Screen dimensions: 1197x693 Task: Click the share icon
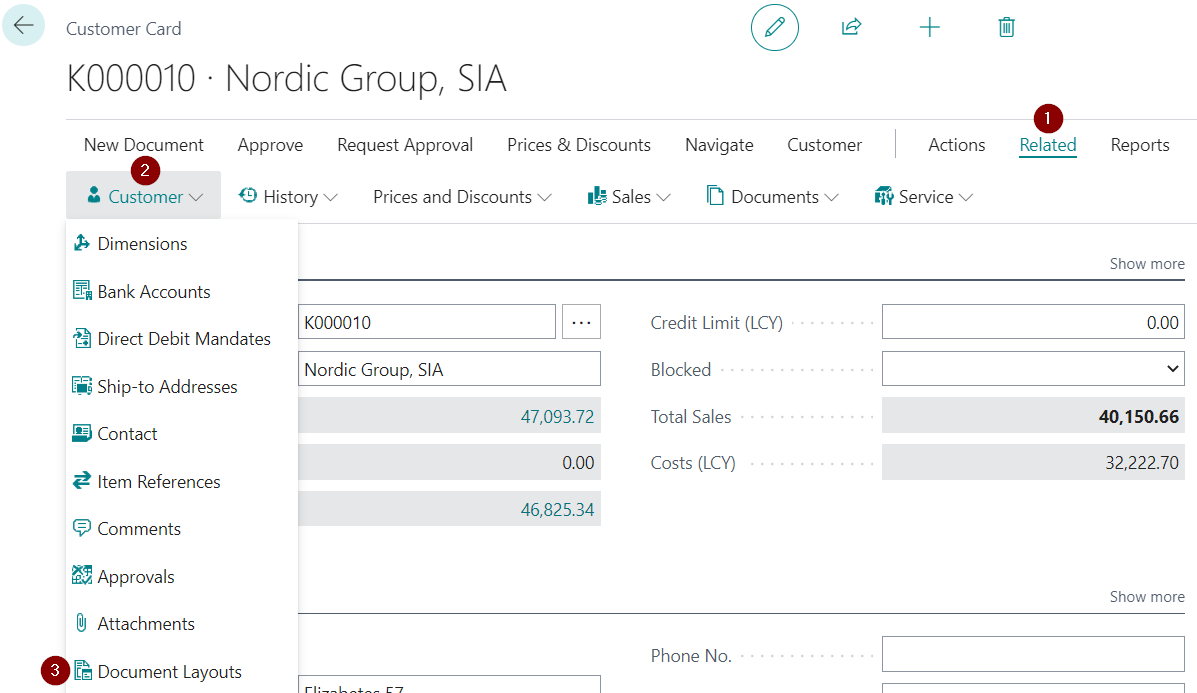tap(851, 27)
